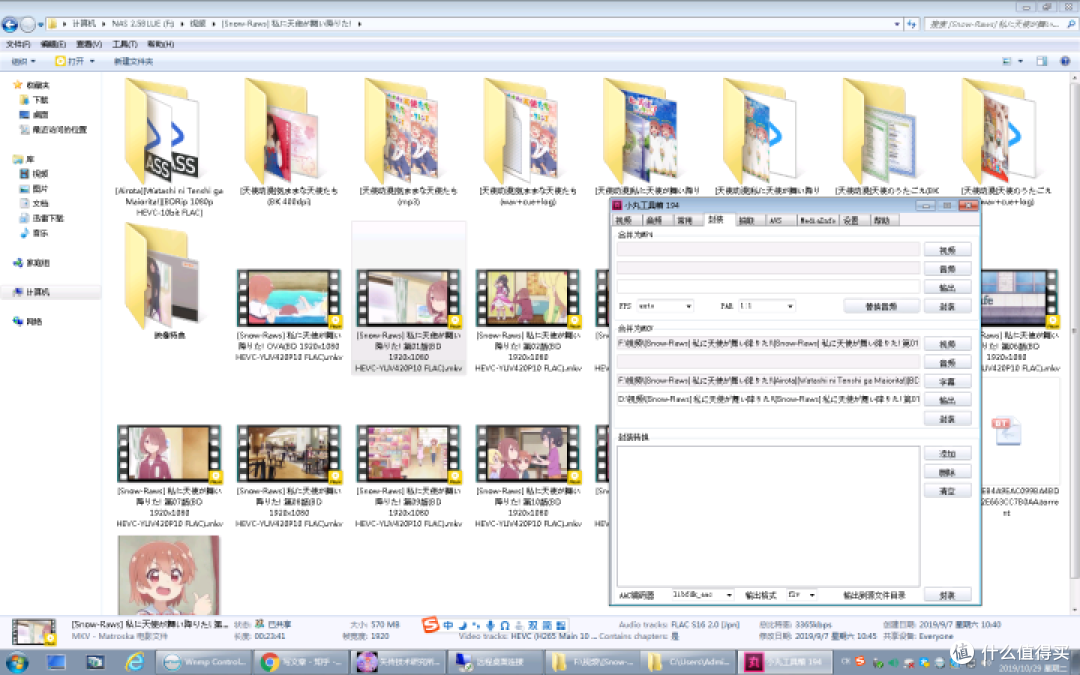Select the 第02話 BD mkv video file
The height and width of the screenshot is (675, 1080).
(x=528, y=321)
